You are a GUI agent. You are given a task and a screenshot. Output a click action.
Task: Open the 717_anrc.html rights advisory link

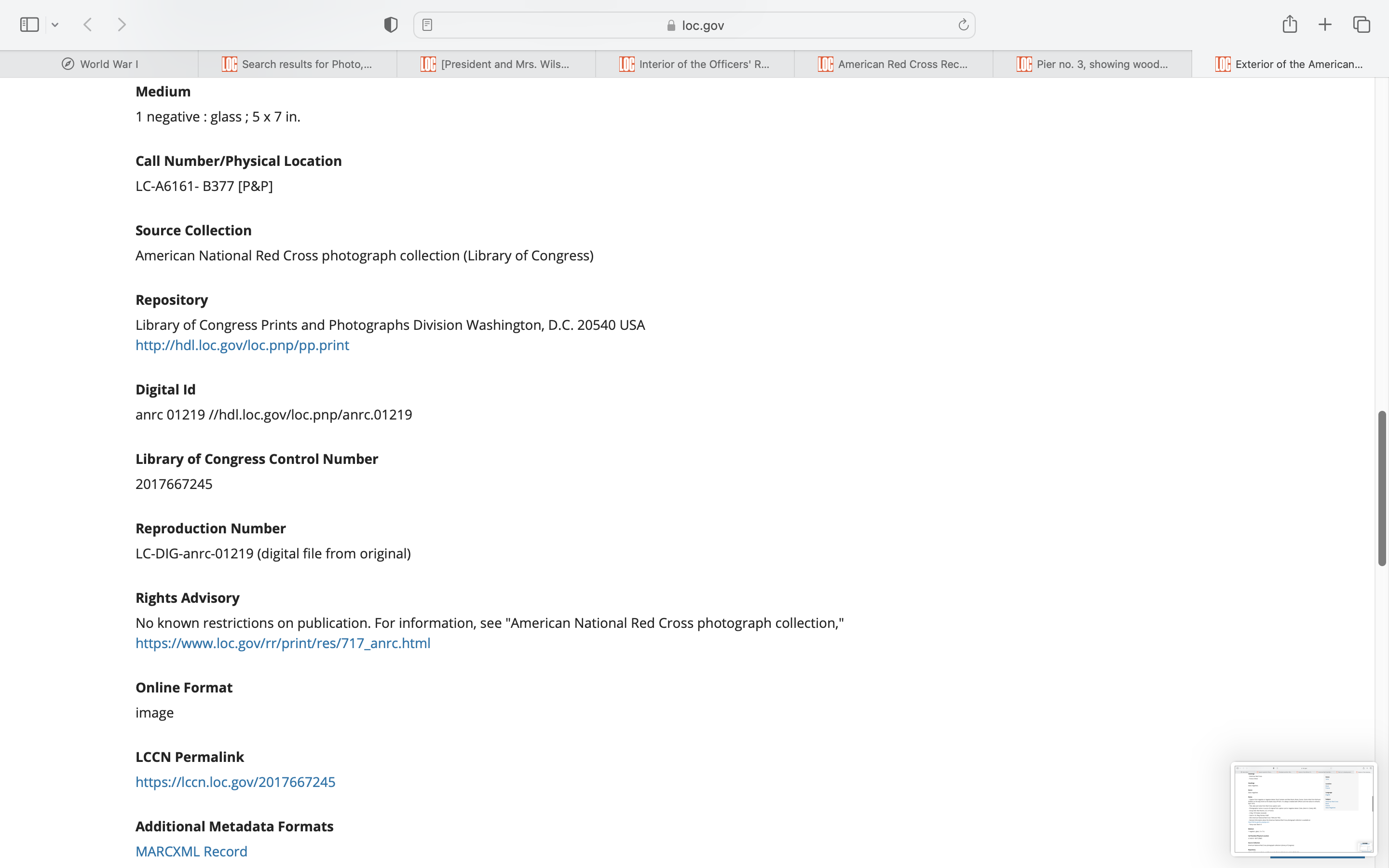pyautogui.click(x=283, y=643)
